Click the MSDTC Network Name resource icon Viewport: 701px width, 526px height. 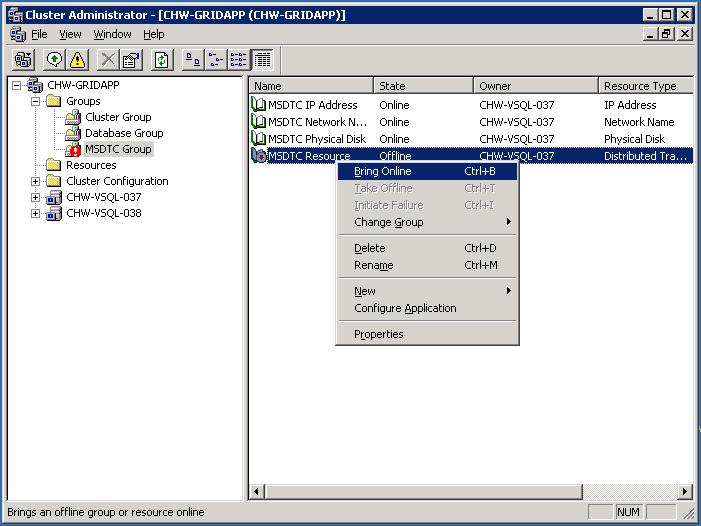[x=258, y=122]
